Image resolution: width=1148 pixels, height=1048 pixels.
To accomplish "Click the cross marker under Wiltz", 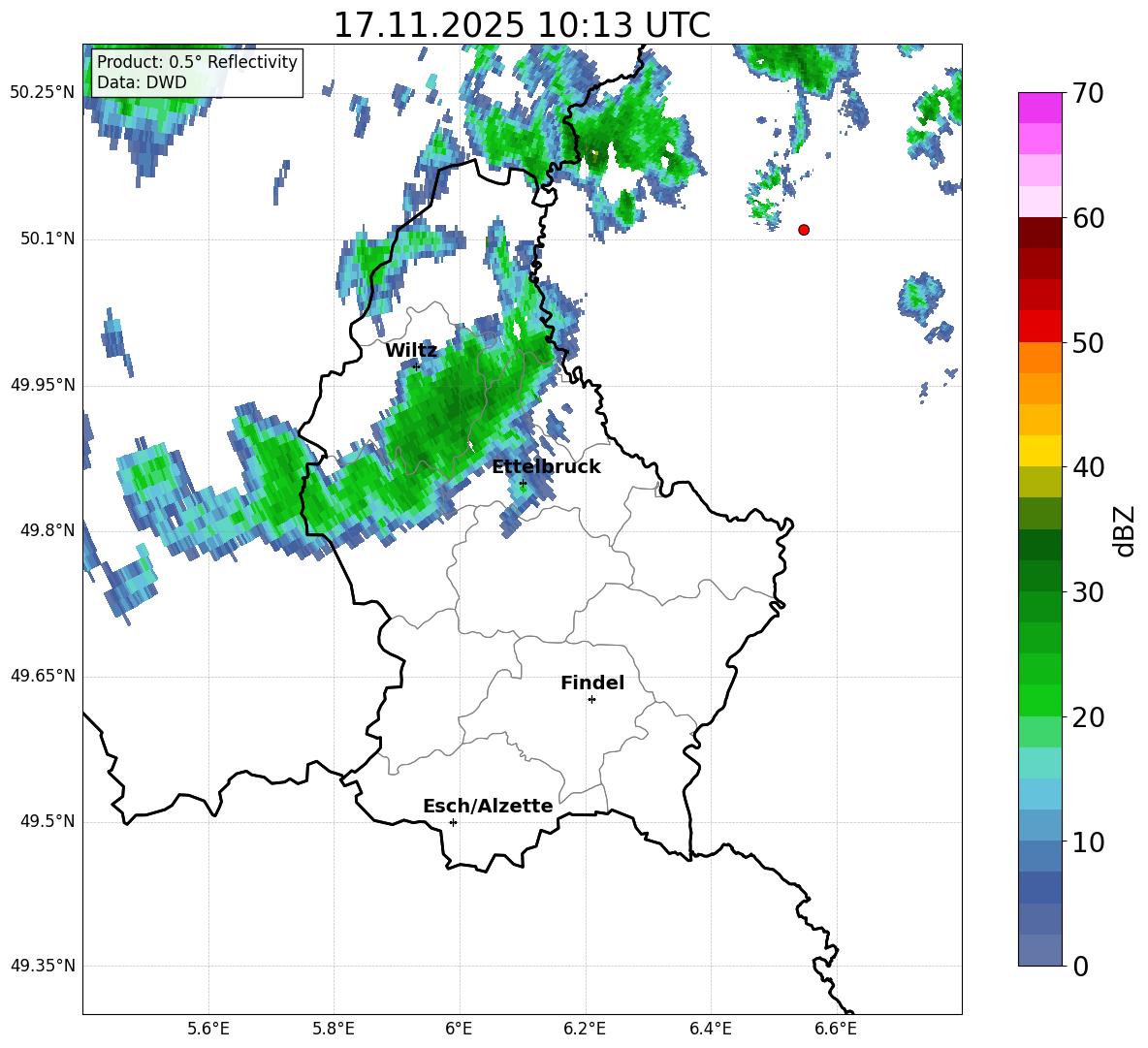I will (x=417, y=366).
